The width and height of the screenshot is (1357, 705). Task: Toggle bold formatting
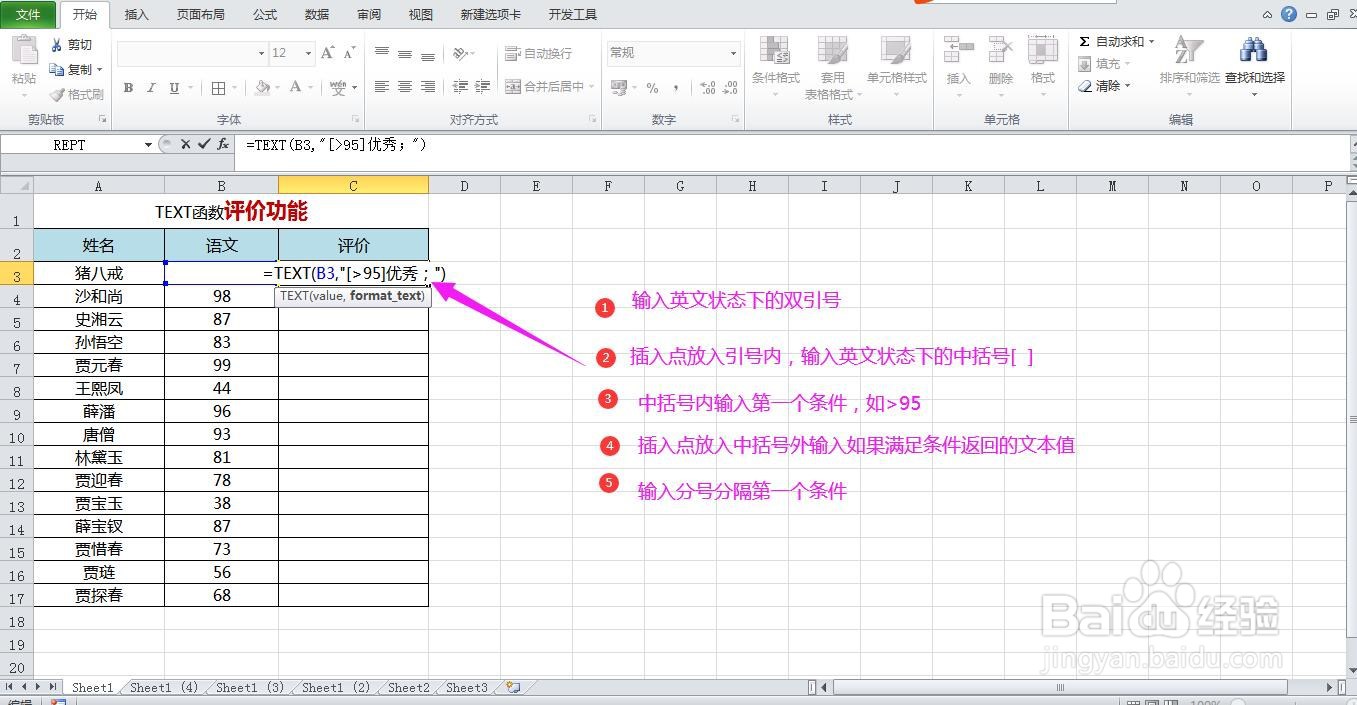[x=128, y=88]
